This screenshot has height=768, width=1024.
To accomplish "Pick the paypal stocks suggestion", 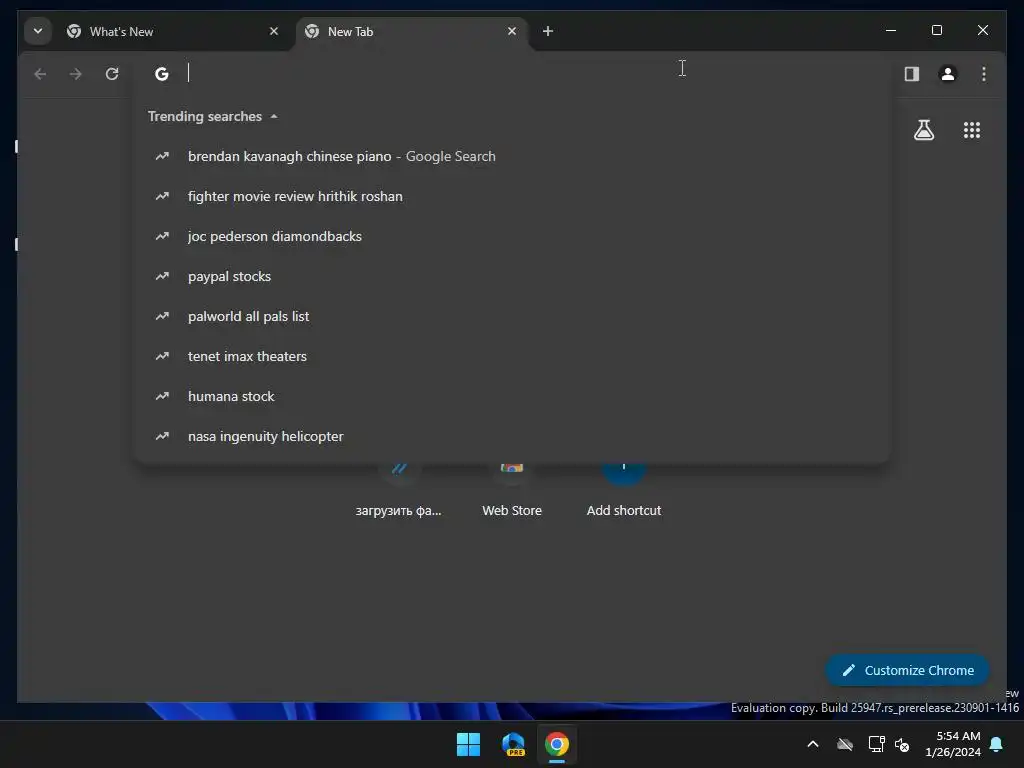I will coord(512,276).
